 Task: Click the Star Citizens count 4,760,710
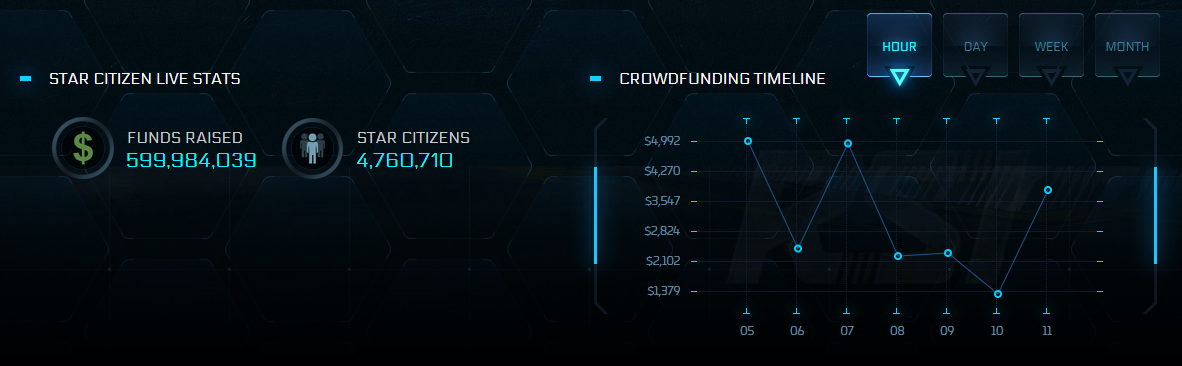pyautogui.click(x=405, y=160)
